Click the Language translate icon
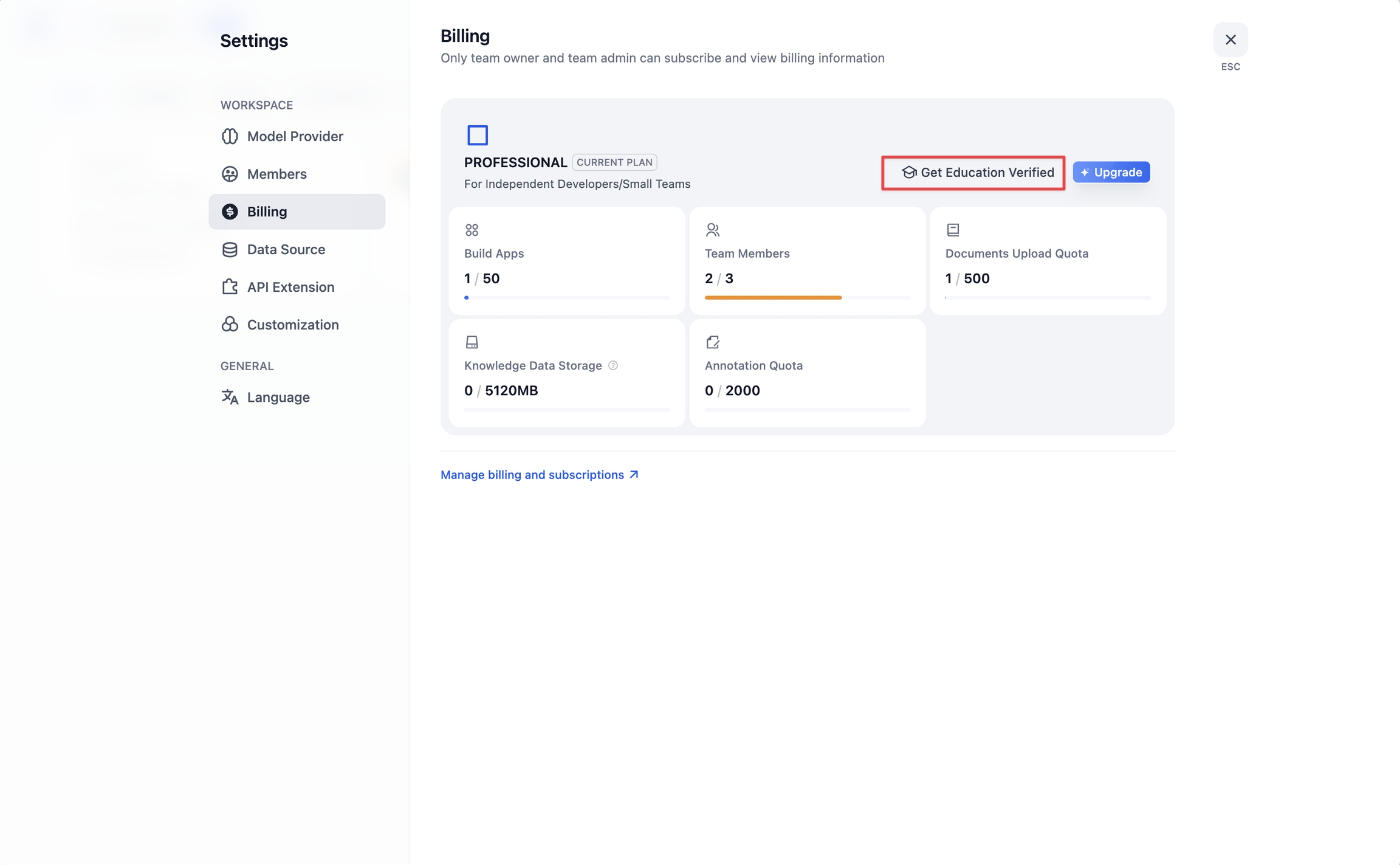1400x865 pixels. (x=230, y=397)
